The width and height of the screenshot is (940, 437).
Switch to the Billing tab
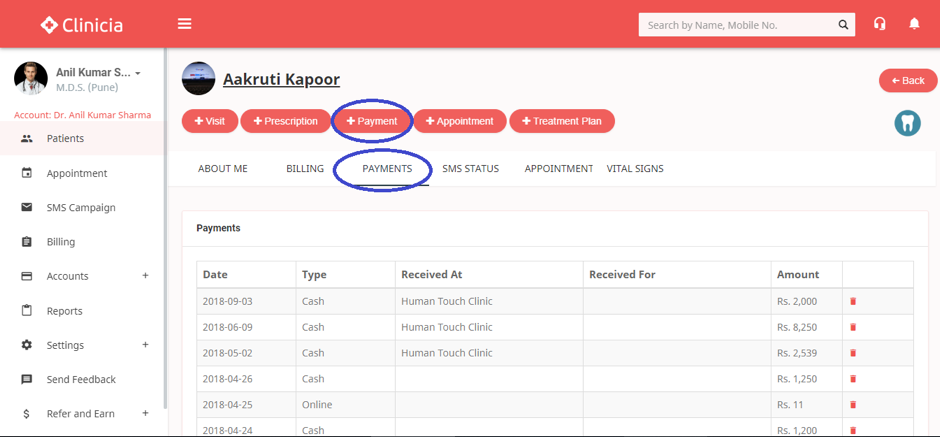click(304, 168)
